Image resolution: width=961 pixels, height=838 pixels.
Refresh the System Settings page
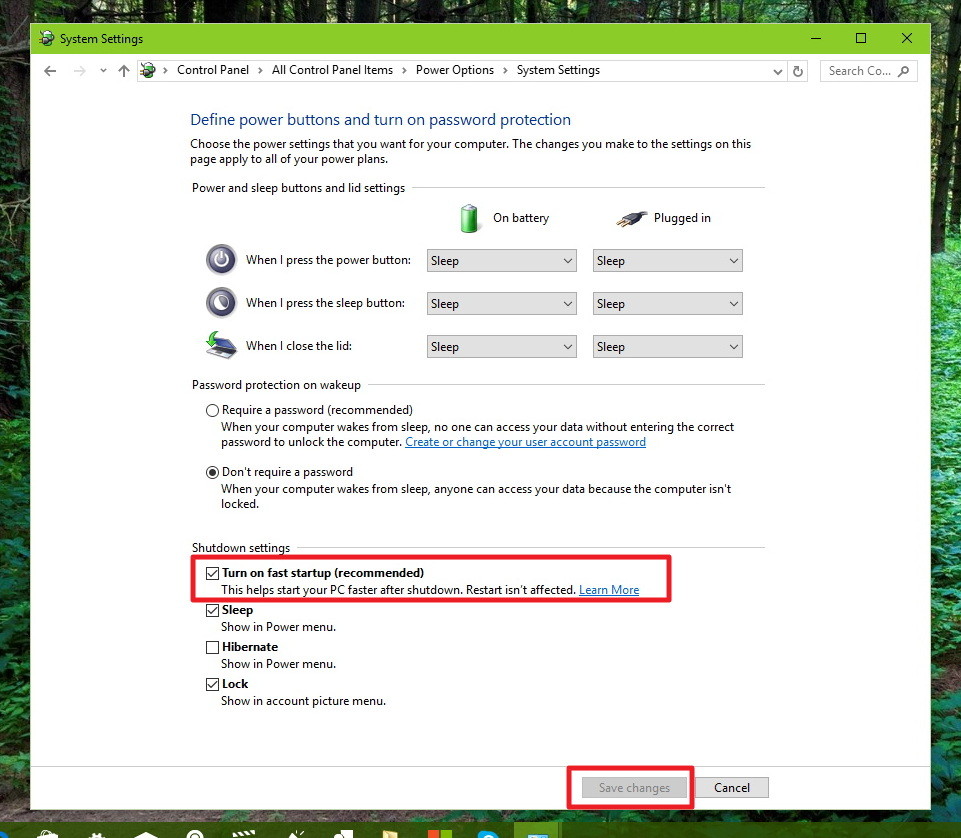798,71
